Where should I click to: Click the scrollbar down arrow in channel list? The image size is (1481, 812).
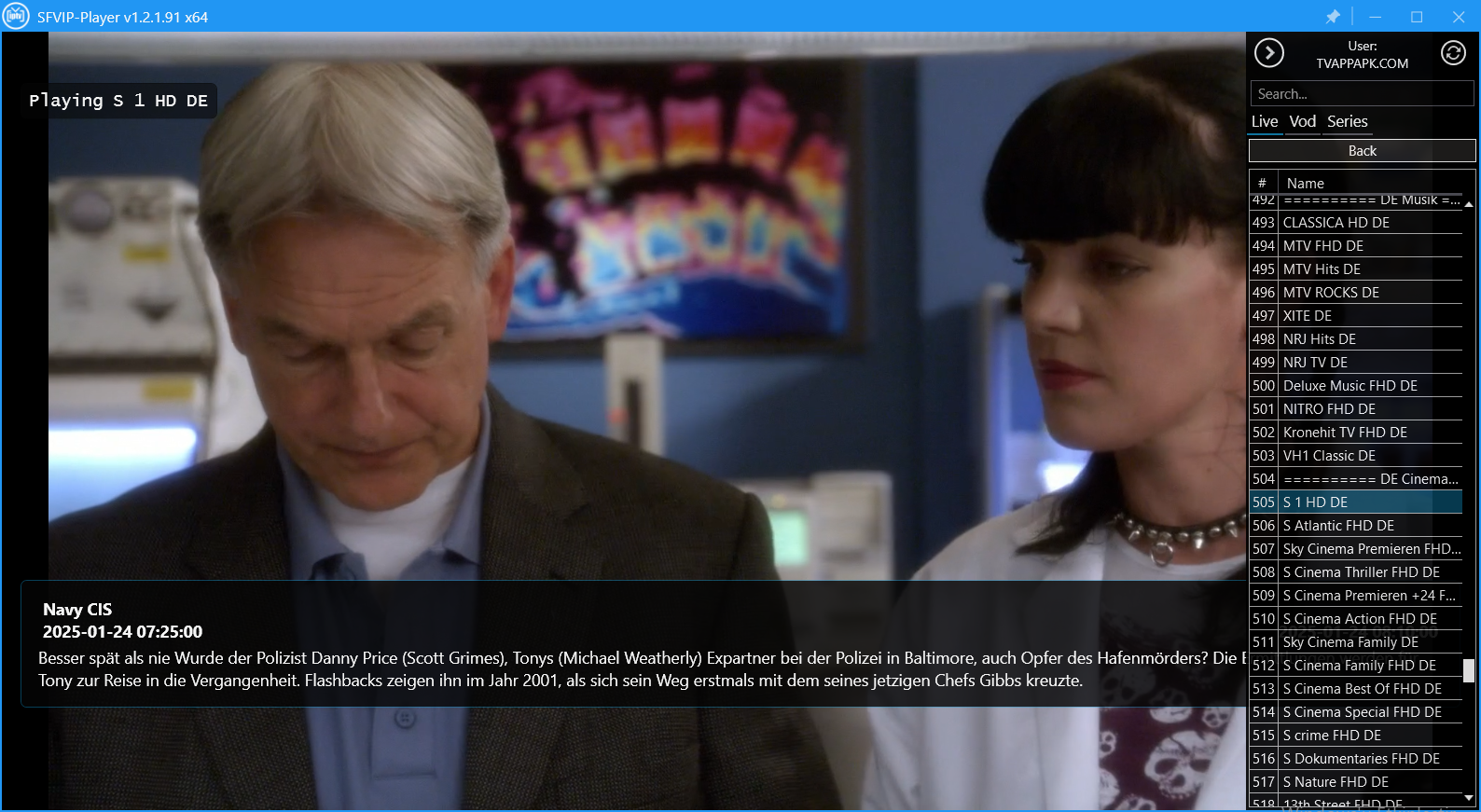click(x=1469, y=798)
